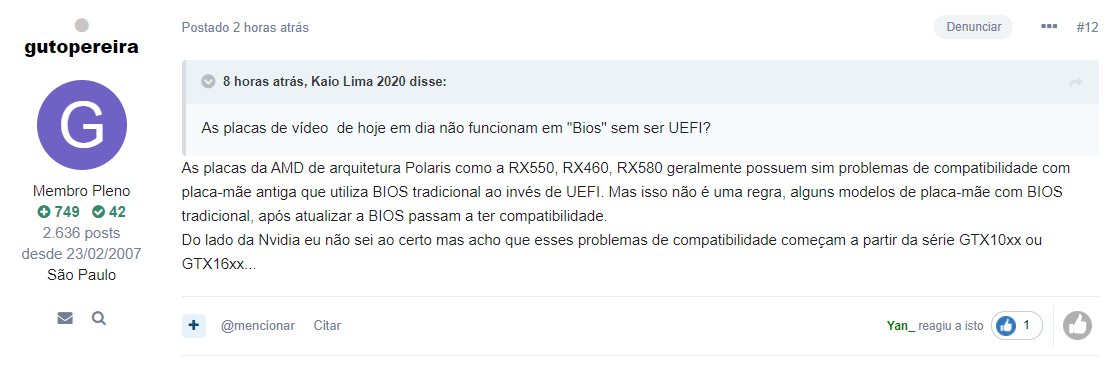Click the envelope message icon
The image size is (1106, 370).
[x=65, y=319]
